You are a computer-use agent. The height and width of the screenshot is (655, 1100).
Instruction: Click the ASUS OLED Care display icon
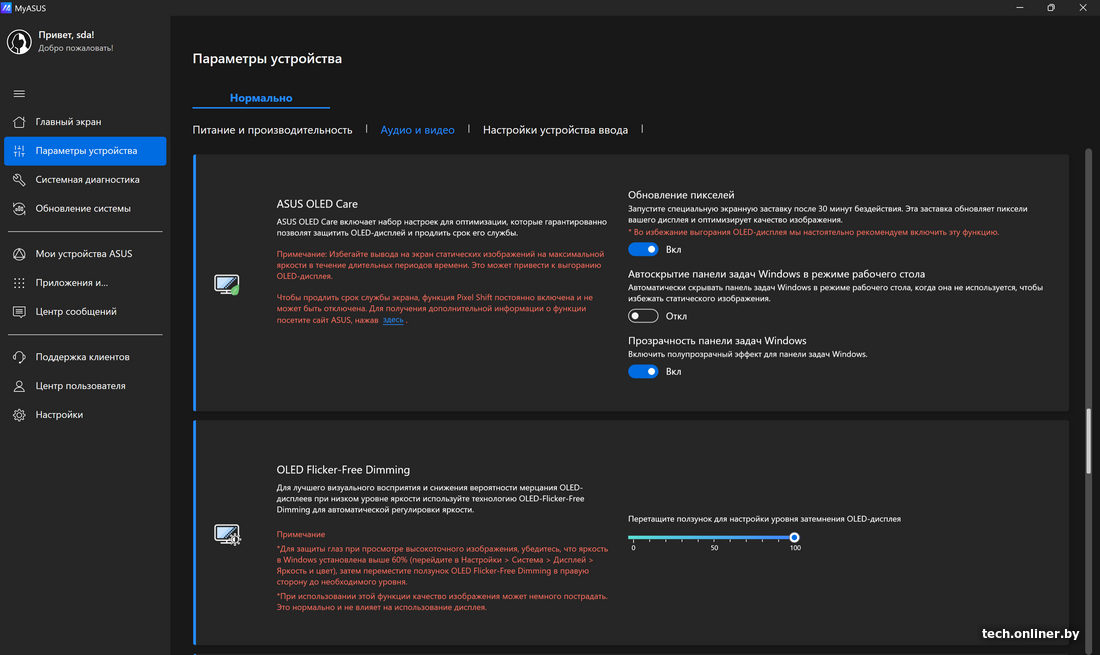227,284
